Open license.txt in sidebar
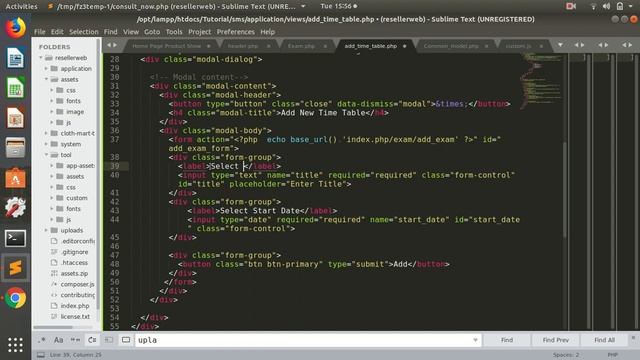 click(75, 316)
